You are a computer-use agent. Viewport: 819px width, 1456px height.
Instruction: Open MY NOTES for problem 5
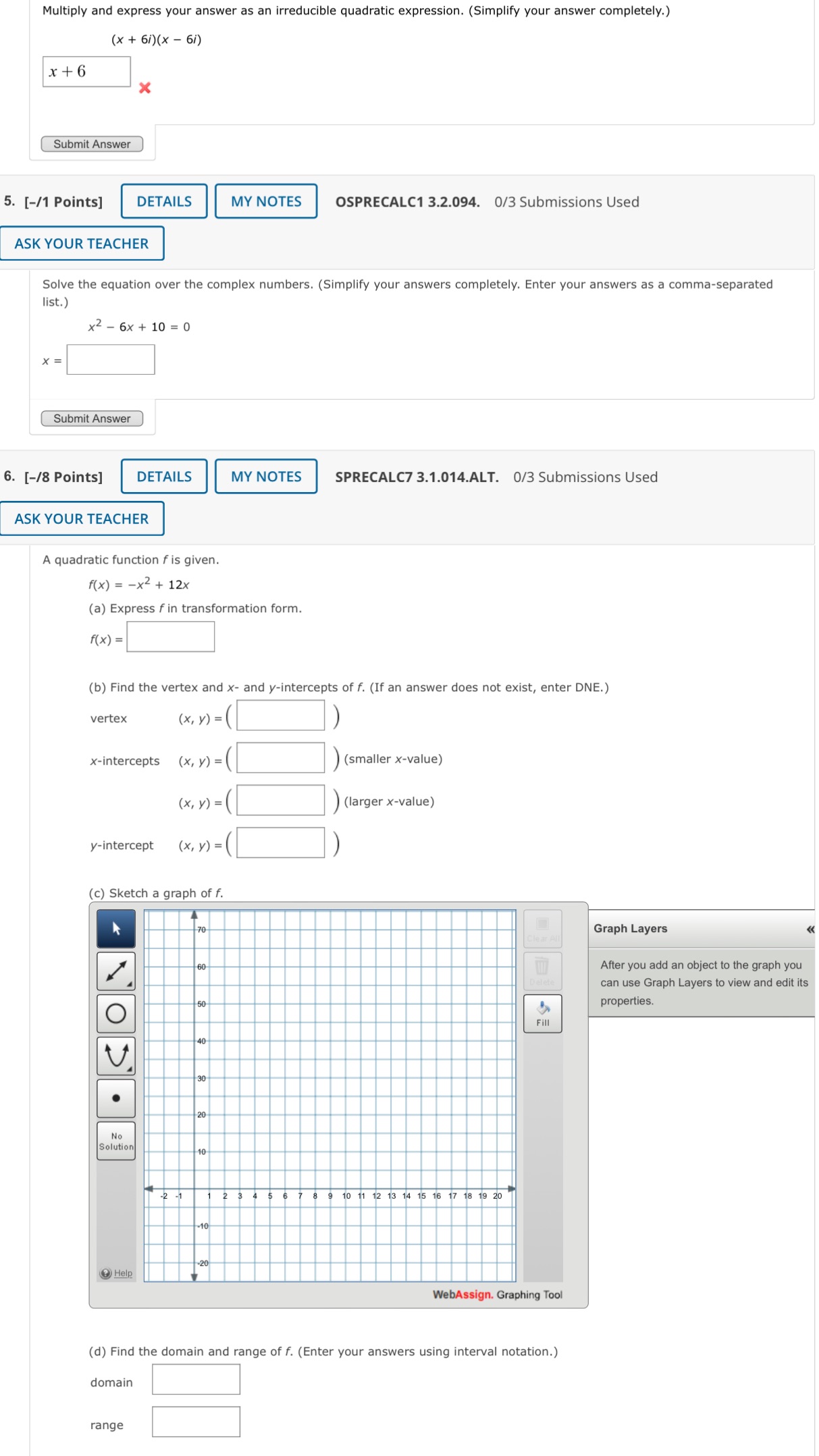265,200
